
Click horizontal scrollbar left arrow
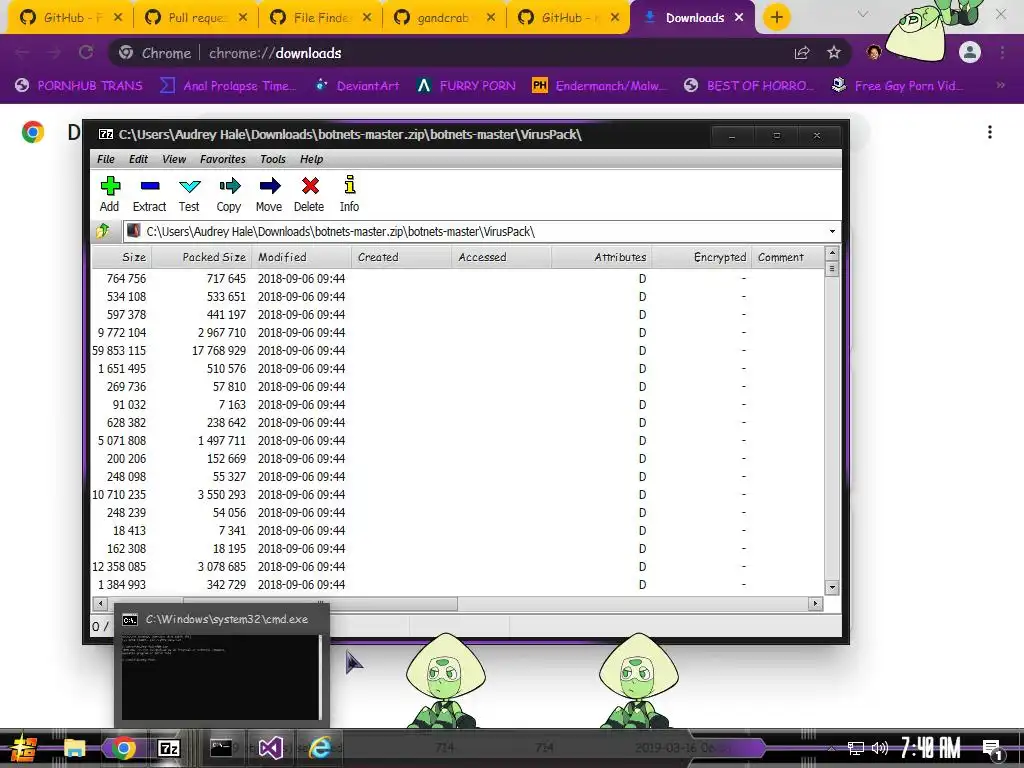click(x=101, y=603)
